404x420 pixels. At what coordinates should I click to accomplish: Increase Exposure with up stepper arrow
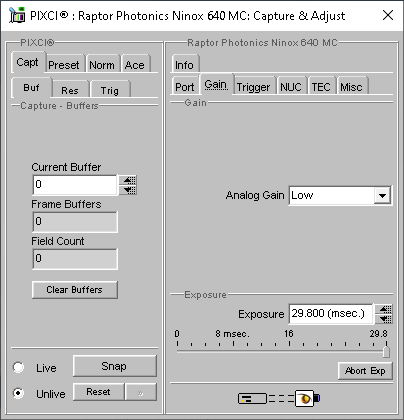pyautogui.click(x=384, y=309)
